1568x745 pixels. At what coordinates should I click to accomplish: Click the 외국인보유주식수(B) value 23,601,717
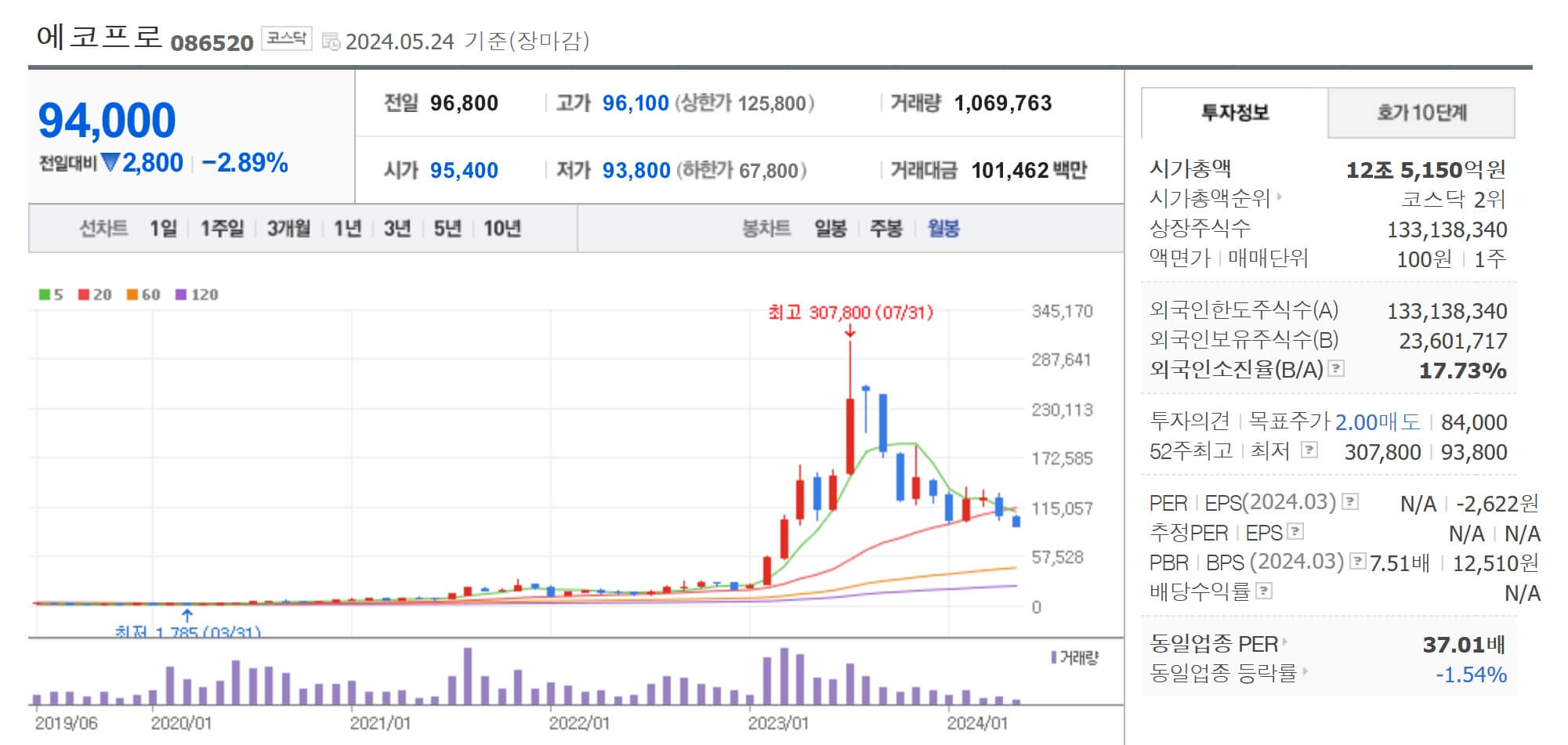click(x=1454, y=341)
